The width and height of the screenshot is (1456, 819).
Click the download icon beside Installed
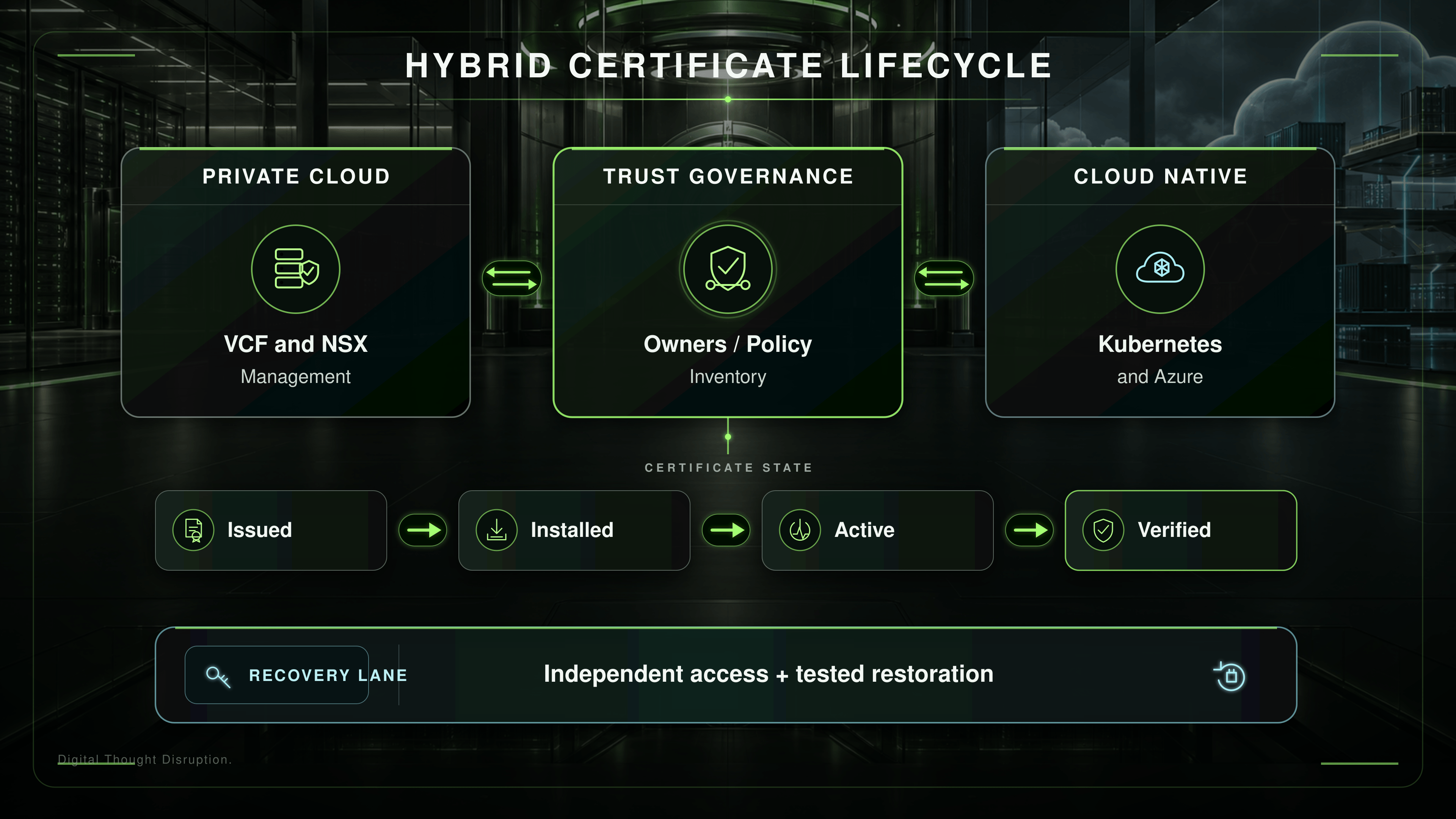coord(496,530)
